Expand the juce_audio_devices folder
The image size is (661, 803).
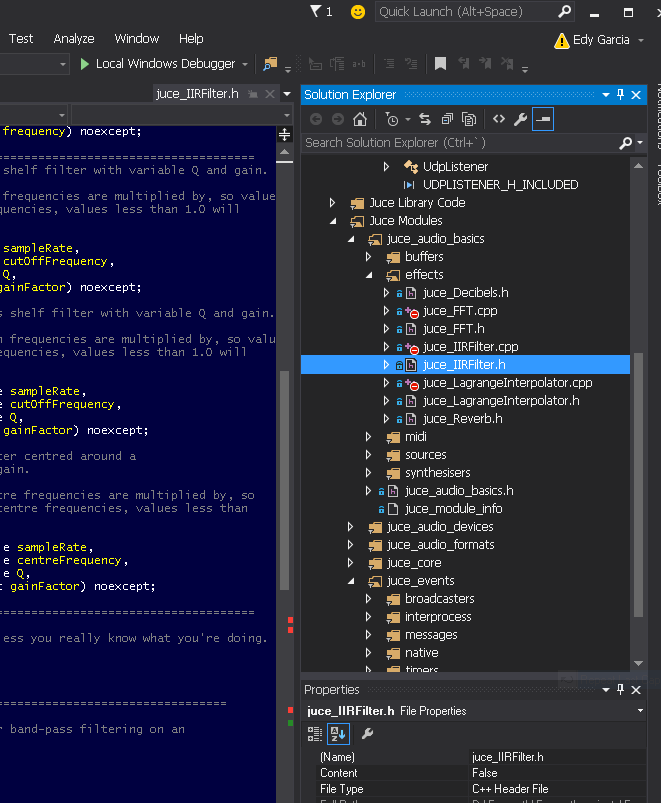click(x=350, y=527)
